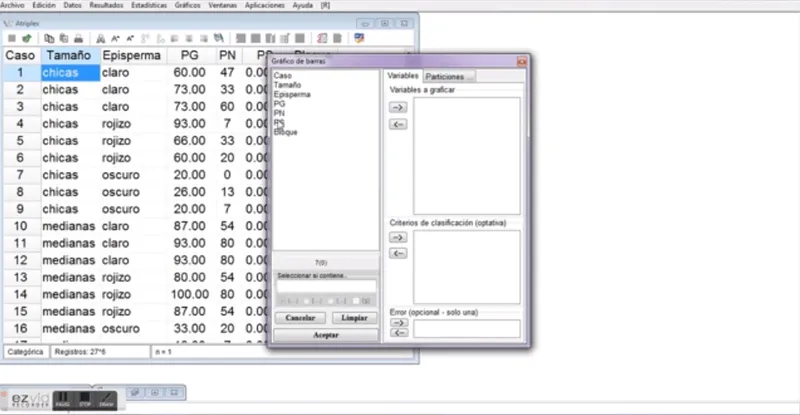Remove classification criterion with left-arrow button

tap(398, 253)
